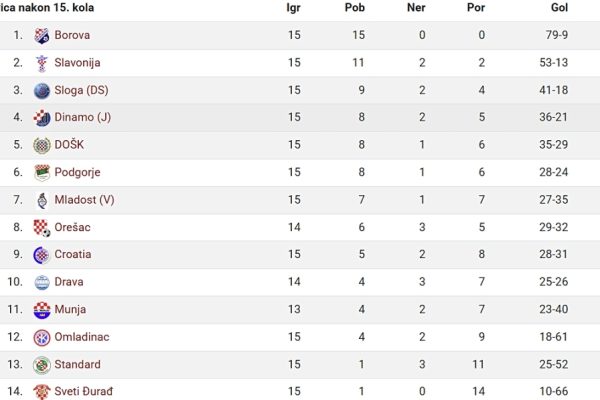This screenshot has width=600, height=400.
Task: Click the Ner column header
Action: click(x=416, y=8)
